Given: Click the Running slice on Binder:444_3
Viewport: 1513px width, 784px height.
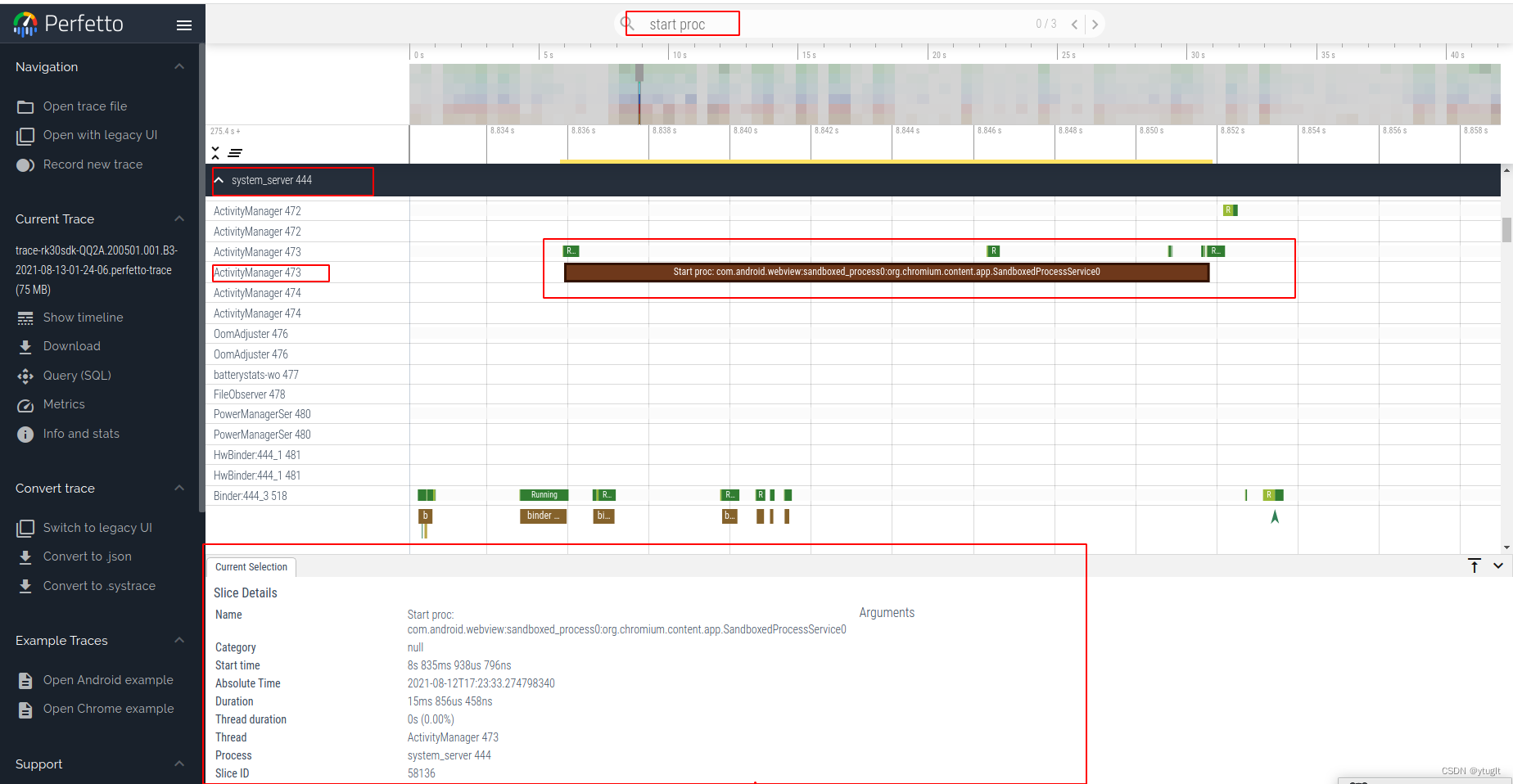Looking at the screenshot, I should [544, 495].
